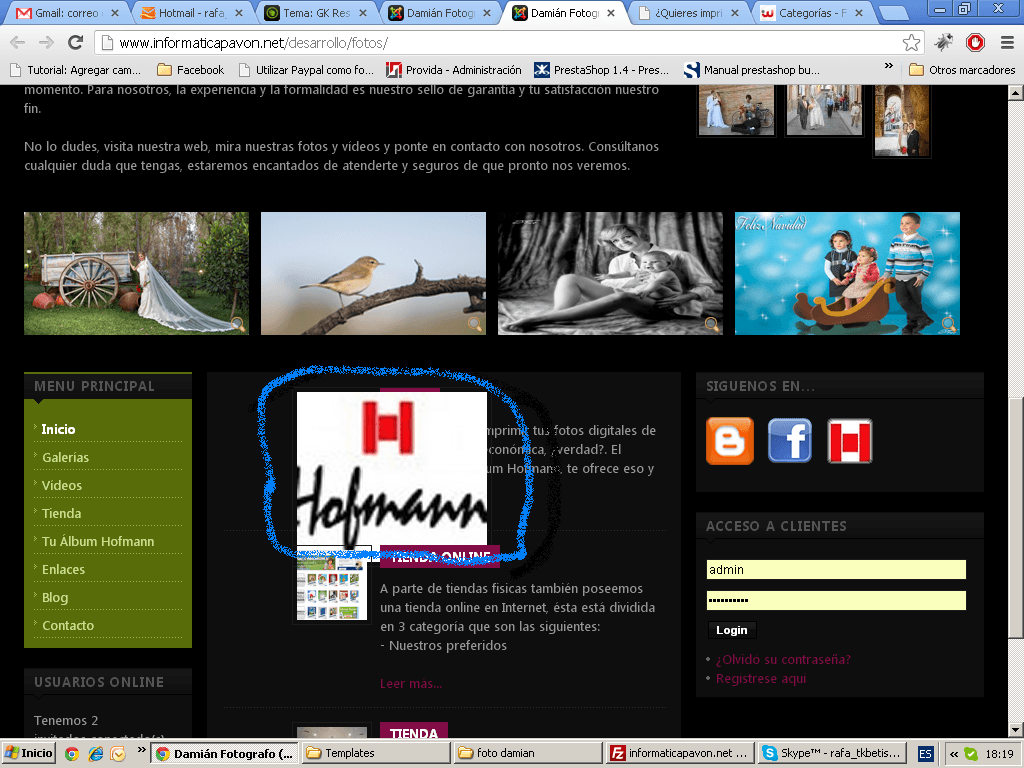Launch Internet Explorer from quick launch bar
The height and width of the screenshot is (768, 1024).
95,754
